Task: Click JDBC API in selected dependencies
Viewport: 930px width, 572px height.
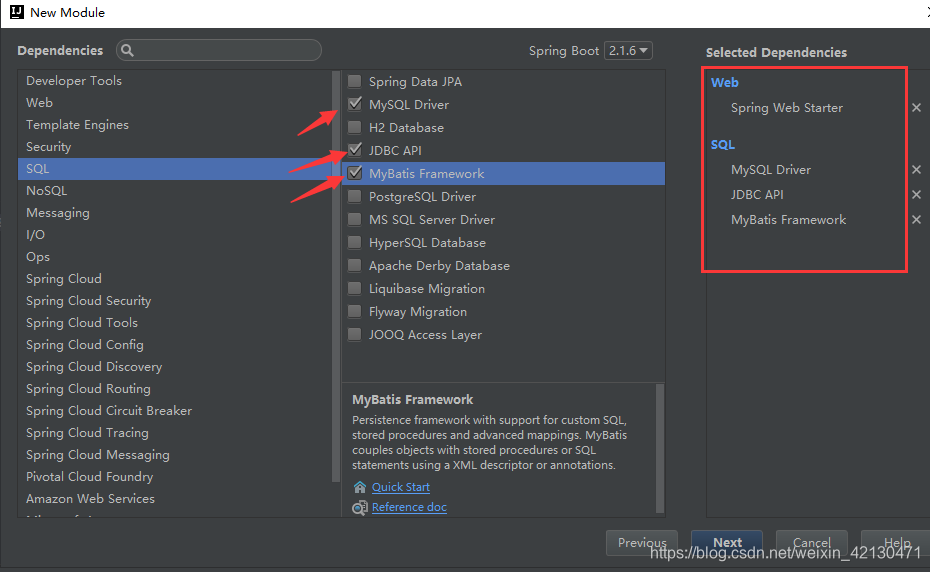Action: coord(757,195)
